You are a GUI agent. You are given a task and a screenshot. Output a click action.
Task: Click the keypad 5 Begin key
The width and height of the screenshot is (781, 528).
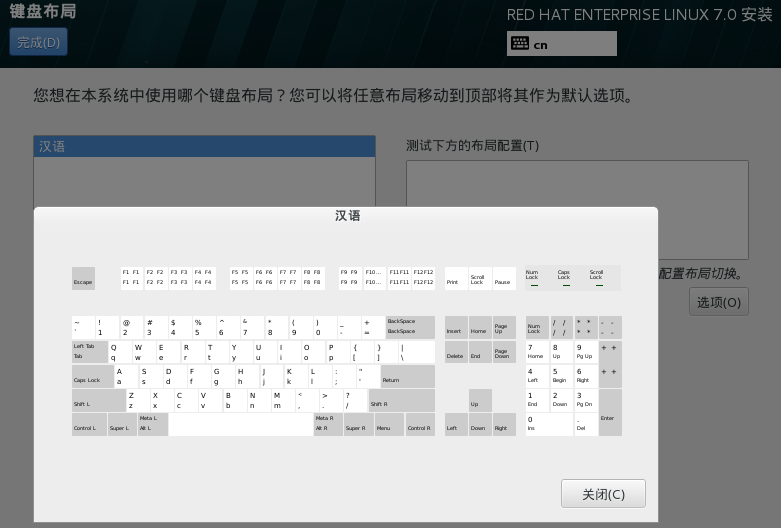(562, 376)
